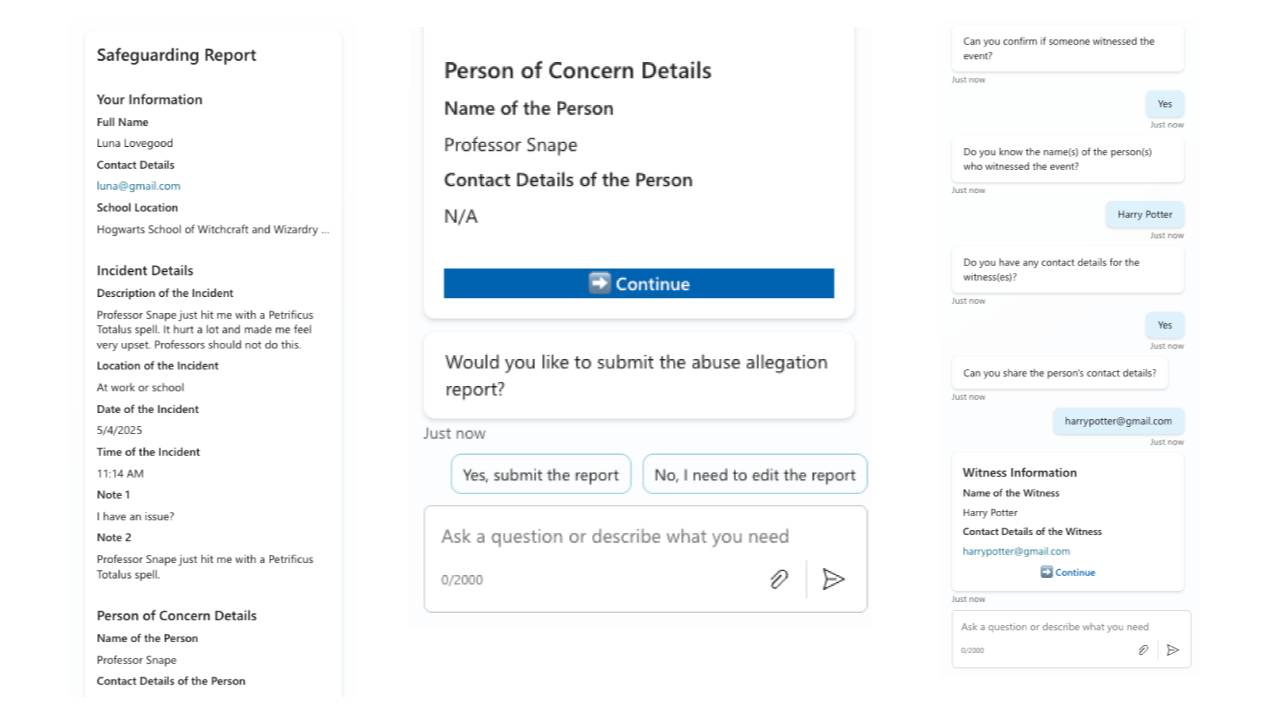Screen dimensions: 1281x720
Task: Click the attach icon in the small chat panel
Action: (1143, 650)
